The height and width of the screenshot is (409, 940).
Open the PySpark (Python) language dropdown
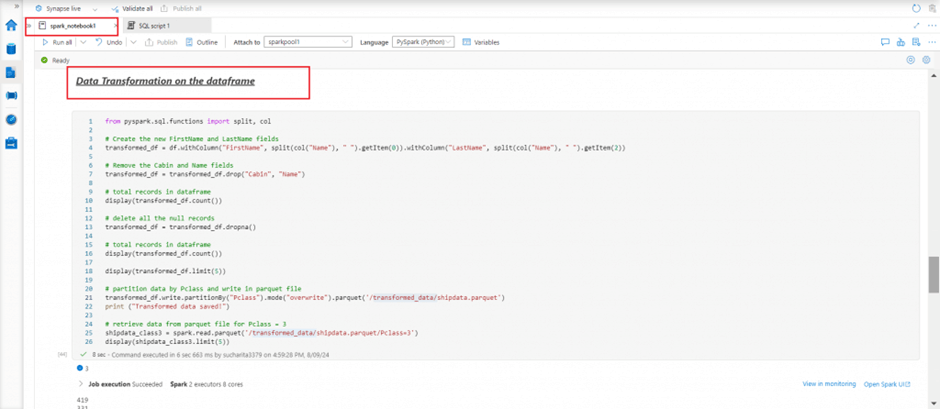point(424,42)
